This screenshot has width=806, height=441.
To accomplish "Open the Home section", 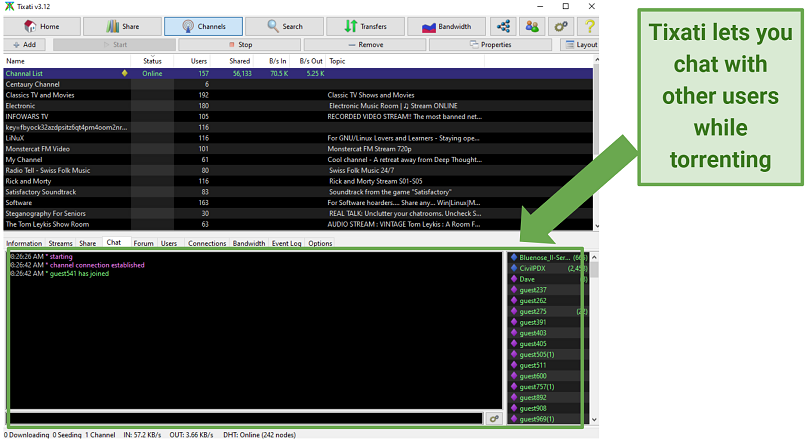I will [x=42, y=26].
